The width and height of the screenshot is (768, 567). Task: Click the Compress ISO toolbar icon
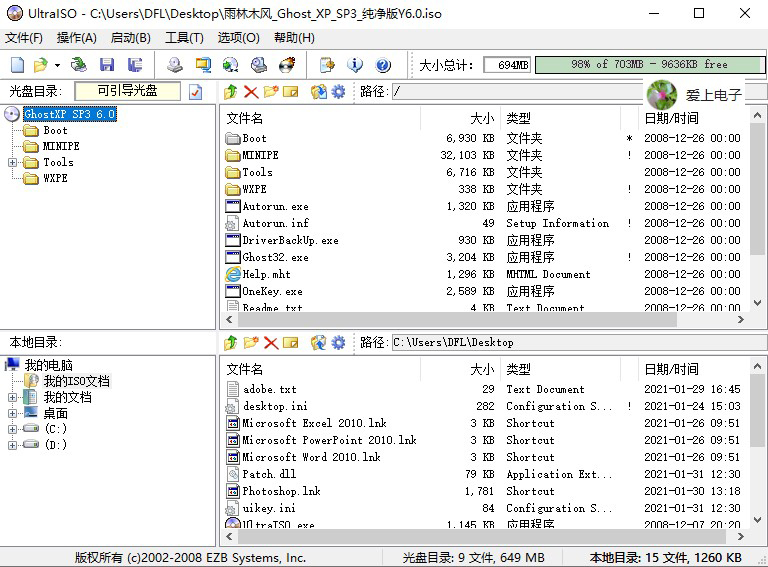click(203, 65)
